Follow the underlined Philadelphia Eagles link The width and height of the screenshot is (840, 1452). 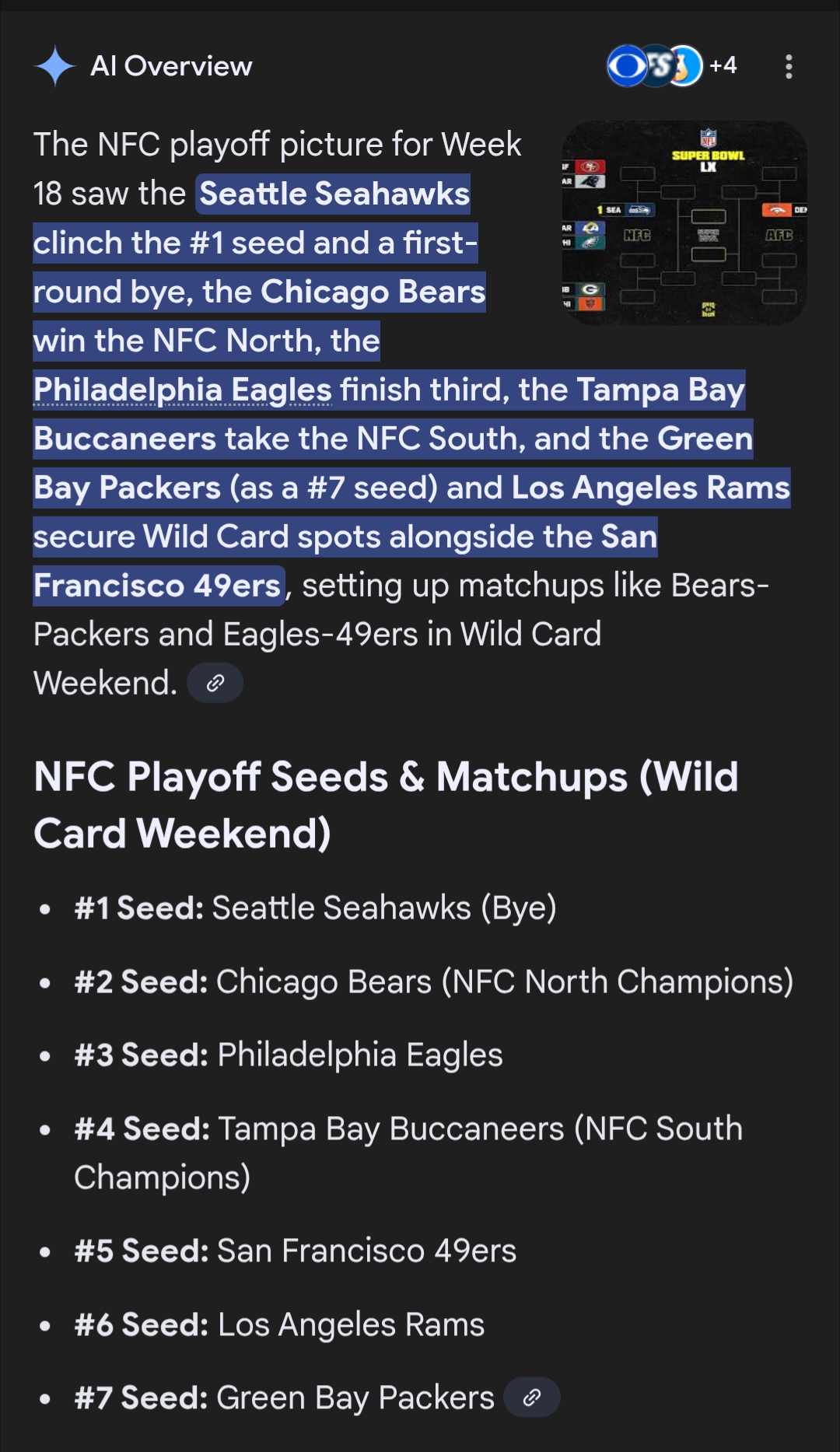(x=183, y=390)
